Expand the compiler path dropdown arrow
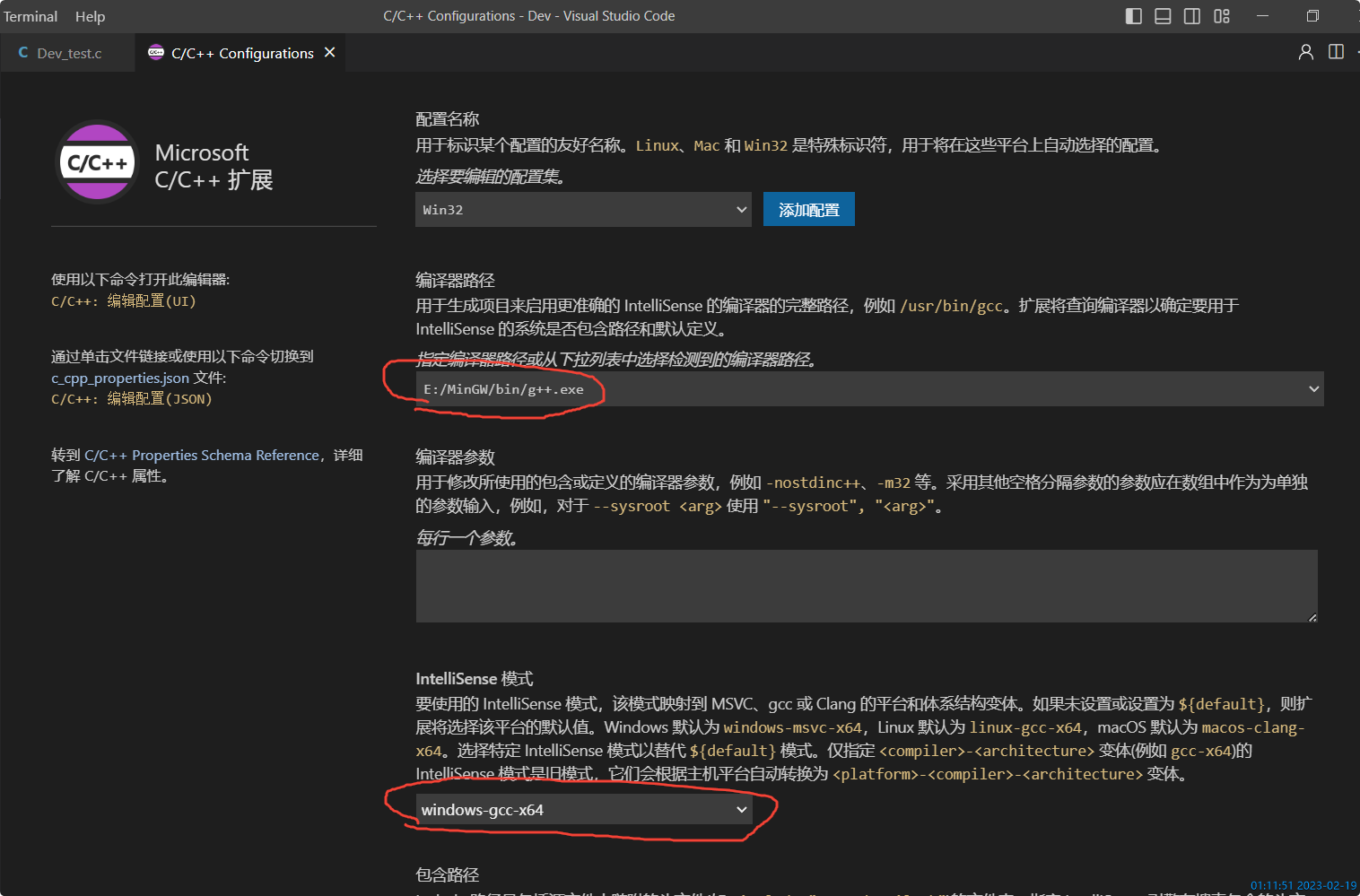Viewport: 1360px width, 896px height. [x=1313, y=388]
